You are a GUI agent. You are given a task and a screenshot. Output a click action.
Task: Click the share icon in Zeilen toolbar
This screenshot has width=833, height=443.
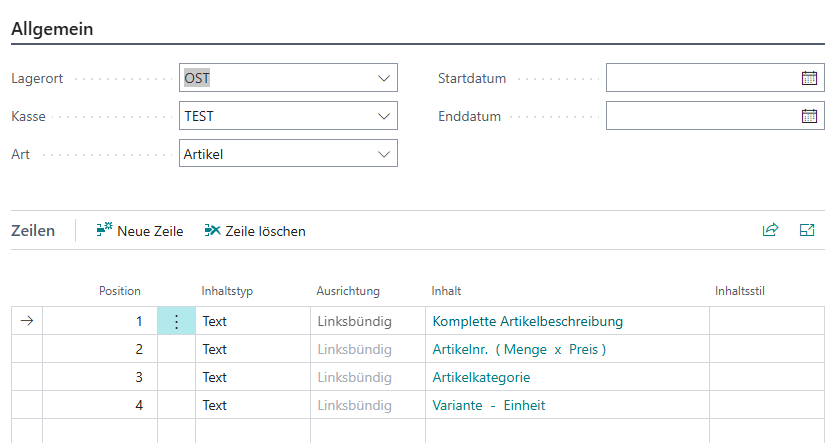[x=770, y=230]
